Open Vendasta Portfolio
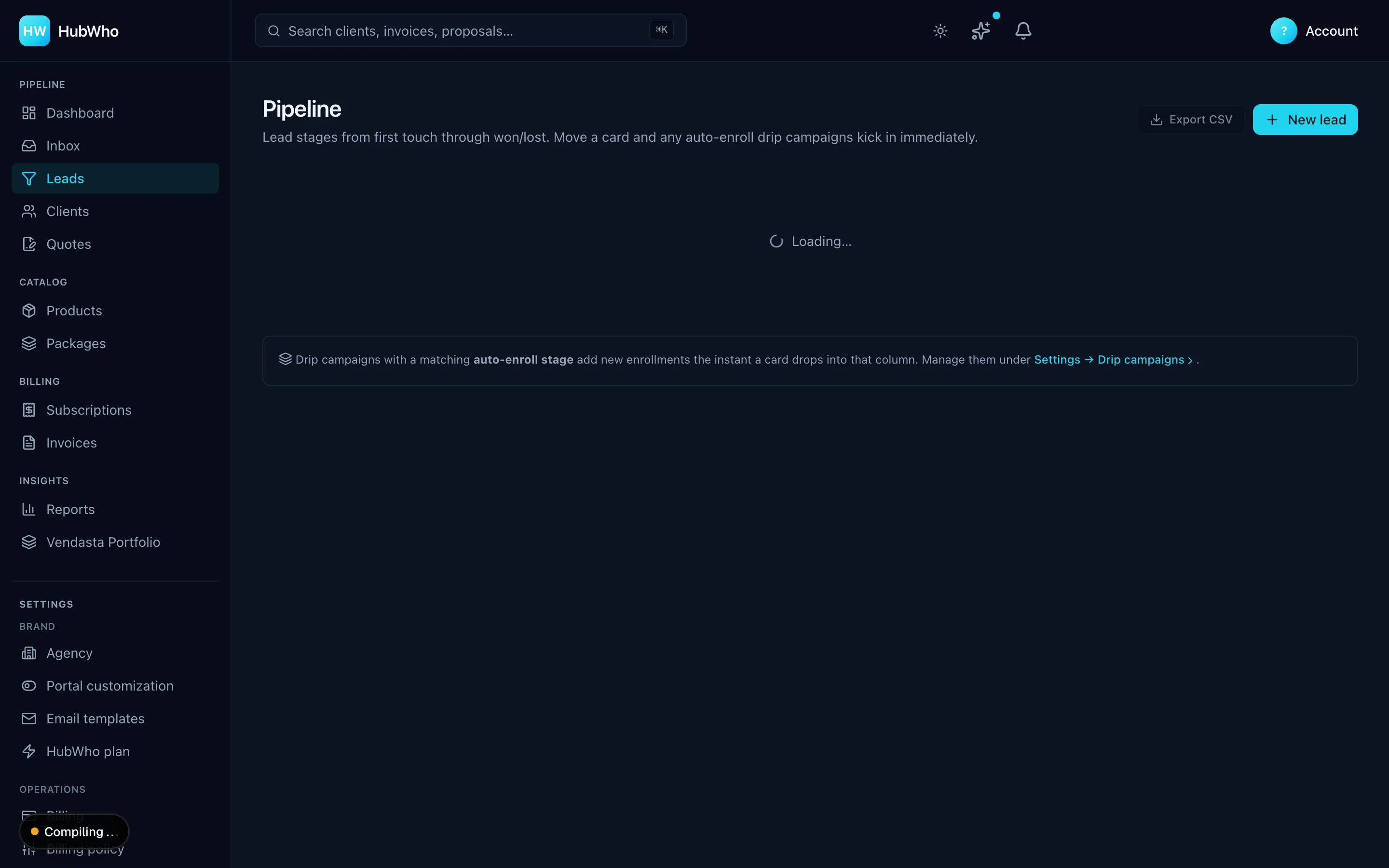Viewport: 1389px width, 868px height. click(115, 542)
